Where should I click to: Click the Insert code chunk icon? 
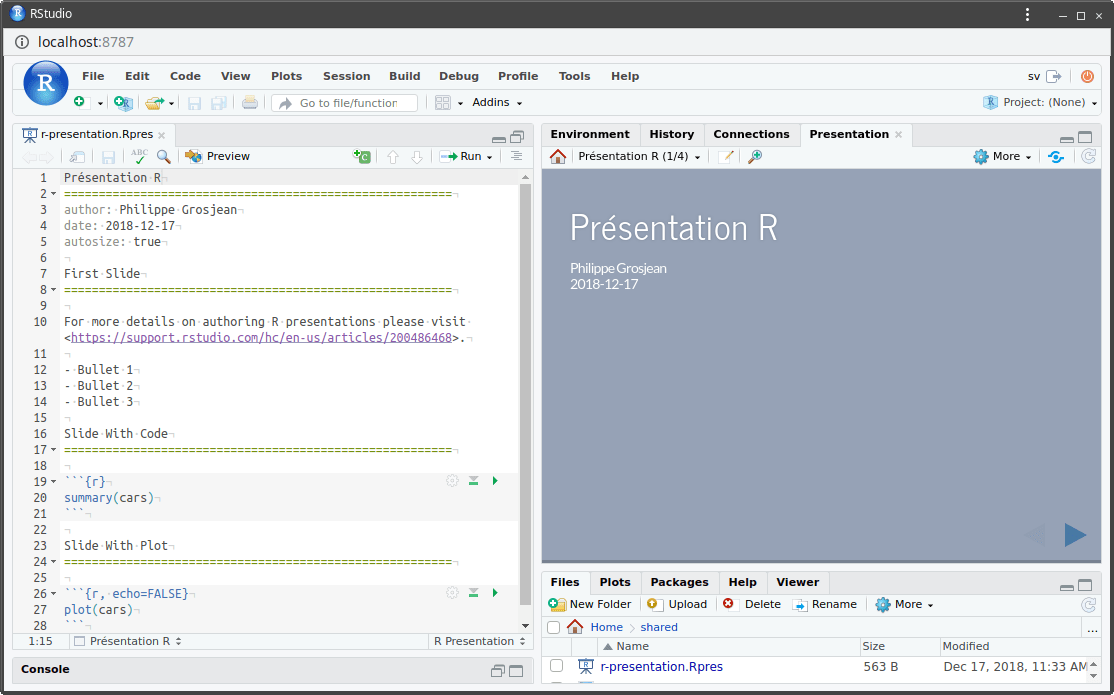tap(362, 156)
